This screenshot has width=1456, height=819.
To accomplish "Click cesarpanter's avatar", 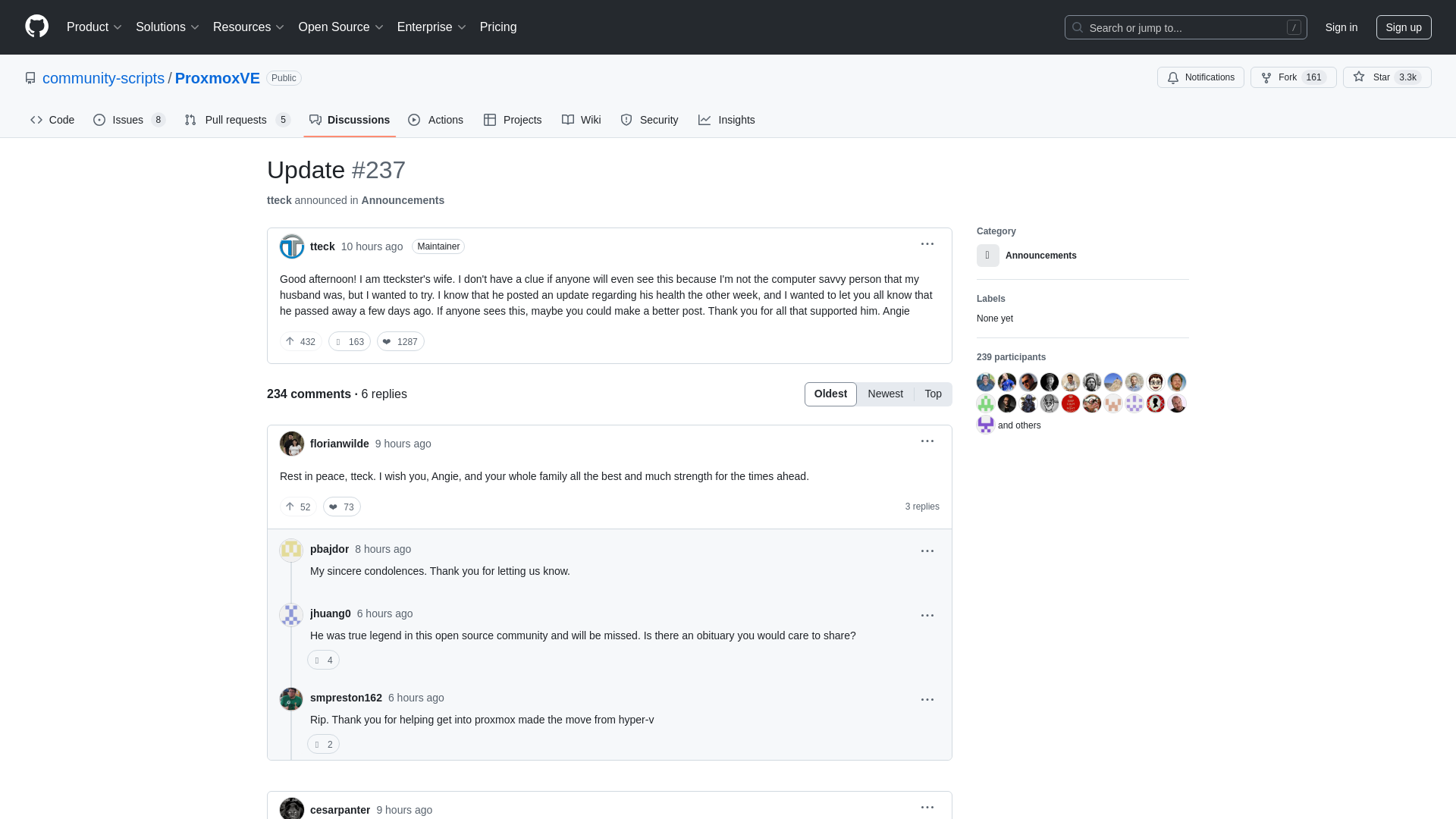I will click(x=292, y=809).
